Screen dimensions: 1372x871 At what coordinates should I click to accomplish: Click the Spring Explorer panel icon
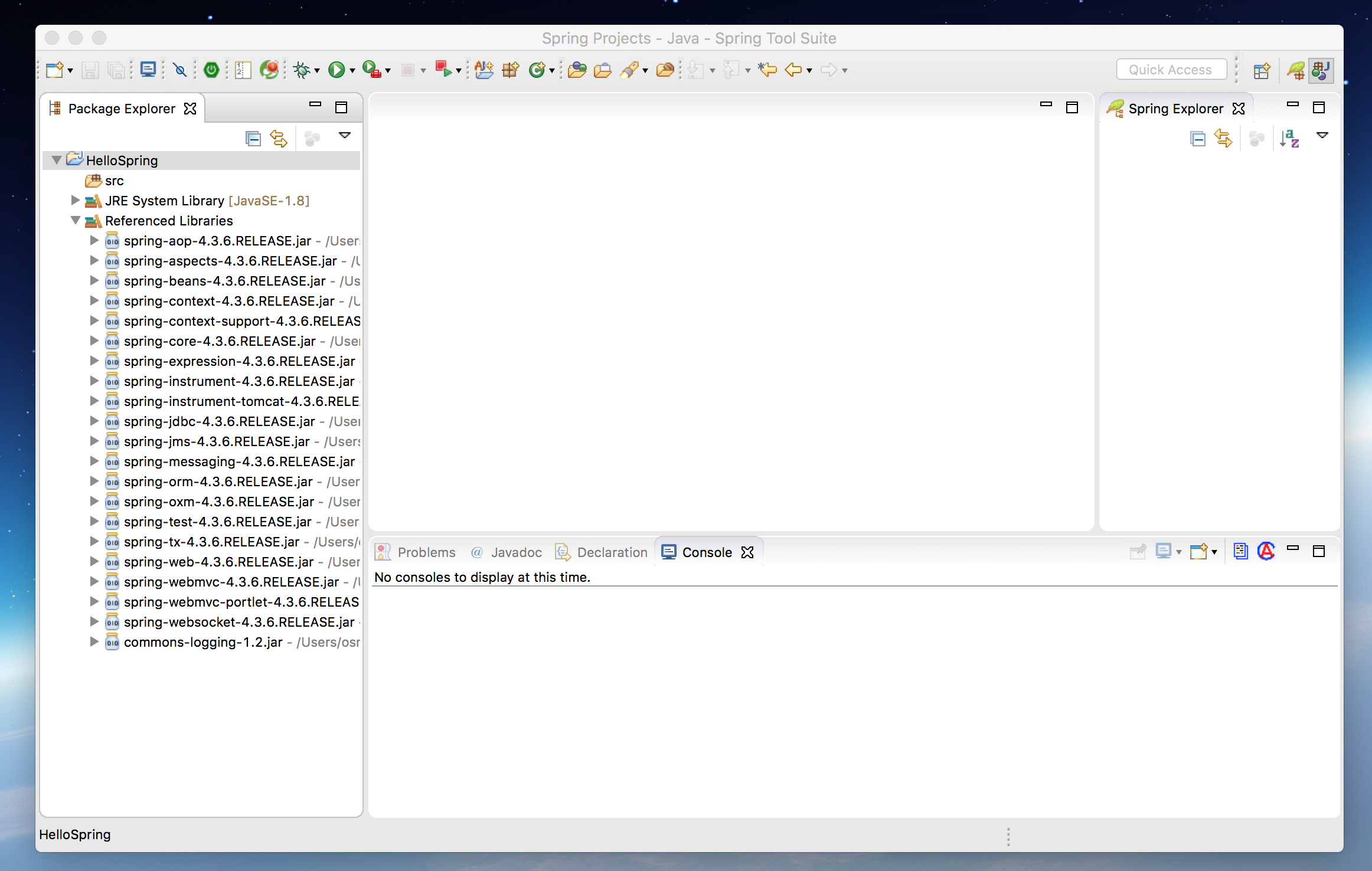click(1116, 108)
